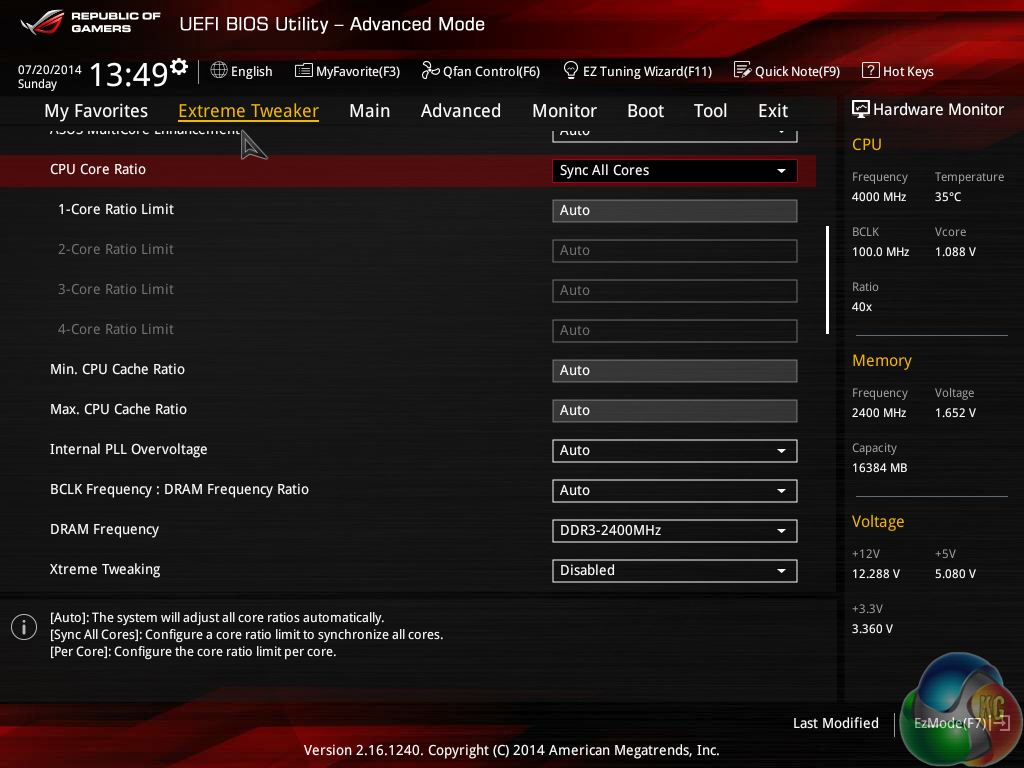Click the 07/20/2014 date text

tap(50, 69)
